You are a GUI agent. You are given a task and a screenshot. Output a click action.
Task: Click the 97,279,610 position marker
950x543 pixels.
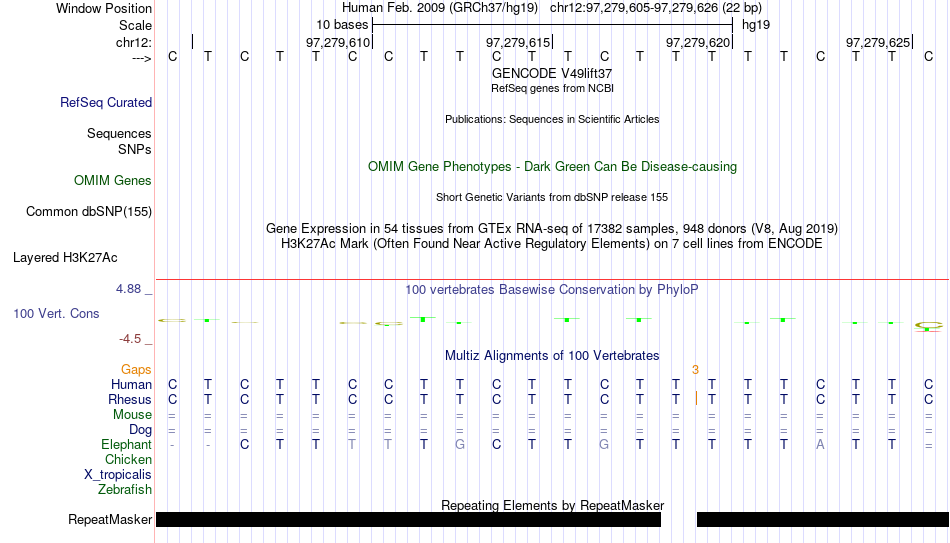point(339,42)
